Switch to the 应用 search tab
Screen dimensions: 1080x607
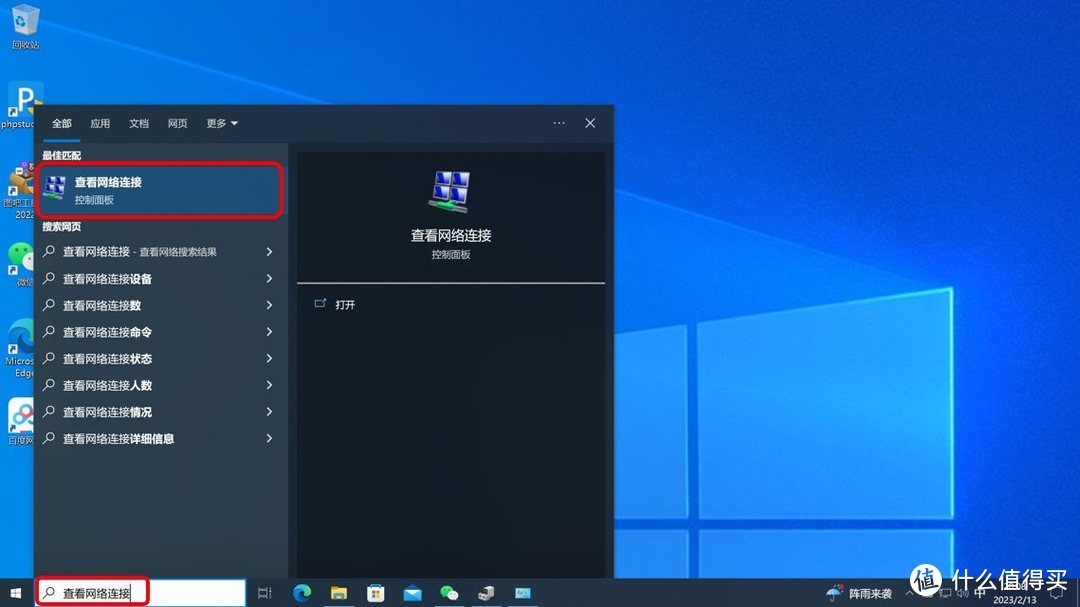pos(100,123)
